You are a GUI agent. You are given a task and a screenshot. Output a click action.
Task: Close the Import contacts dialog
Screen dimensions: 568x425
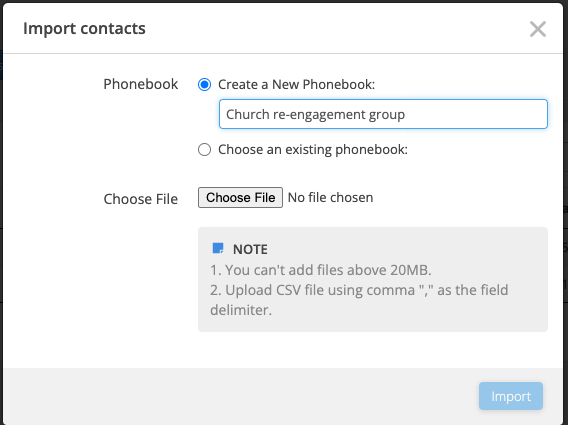(538, 29)
